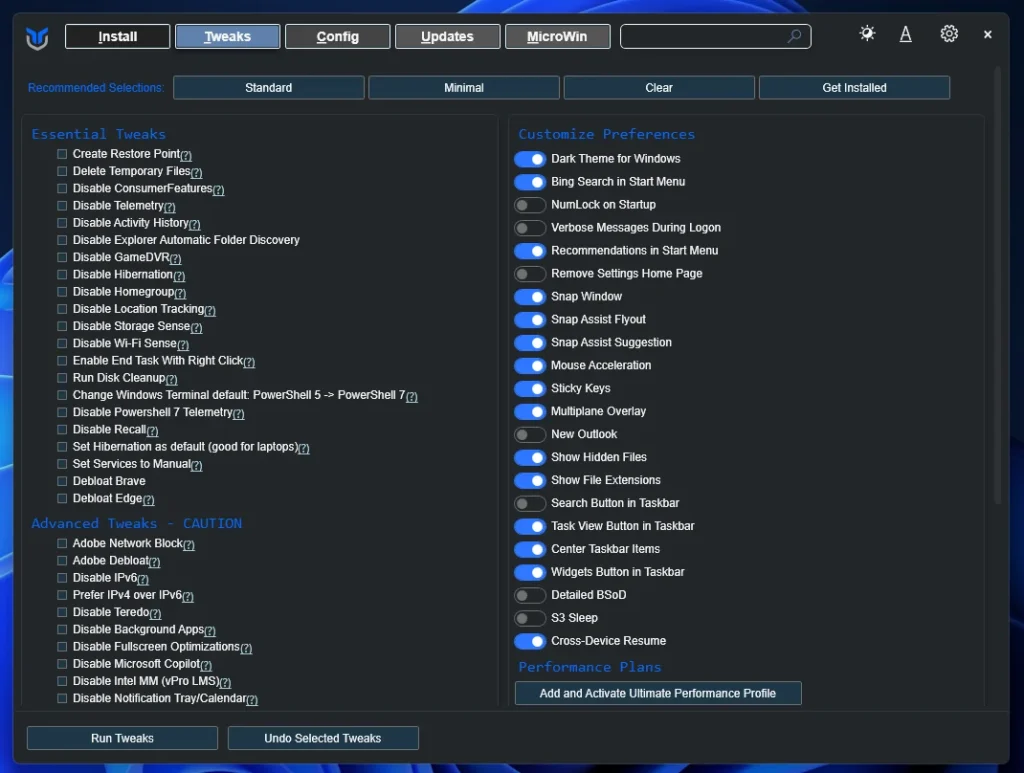The image size is (1024, 773).
Task: Check Prefer IPv4 over IPv6 checkbox
Action: pos(62,595)
